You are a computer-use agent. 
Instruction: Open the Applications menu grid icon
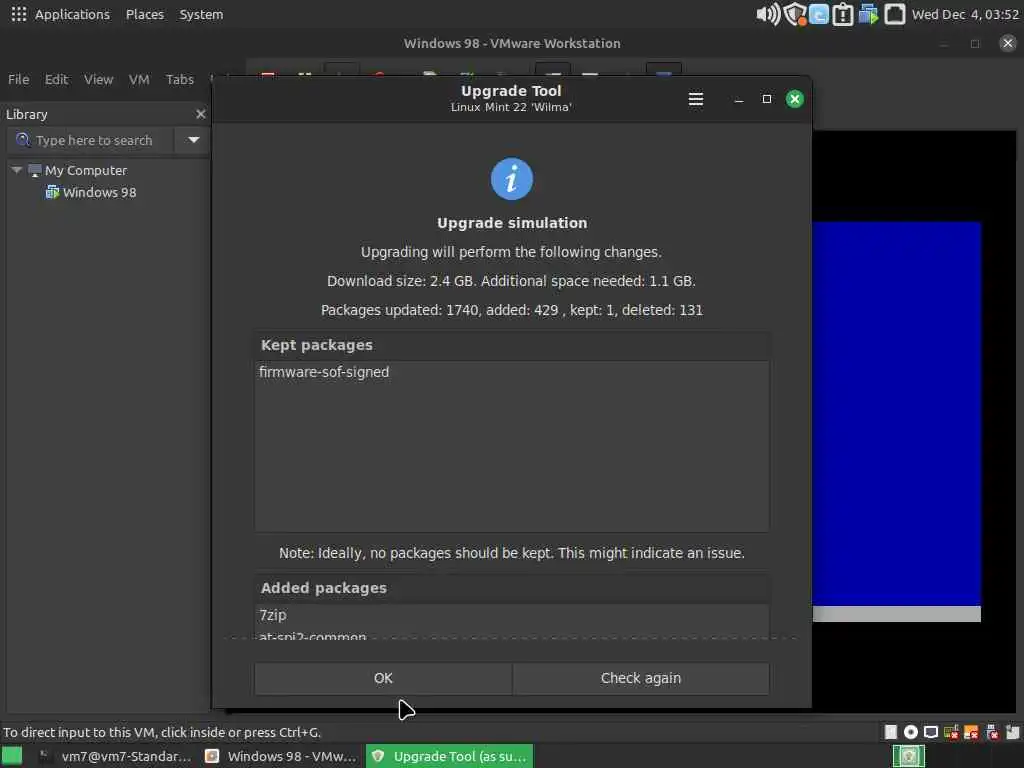pyautogui.click(x=18, y=14)
